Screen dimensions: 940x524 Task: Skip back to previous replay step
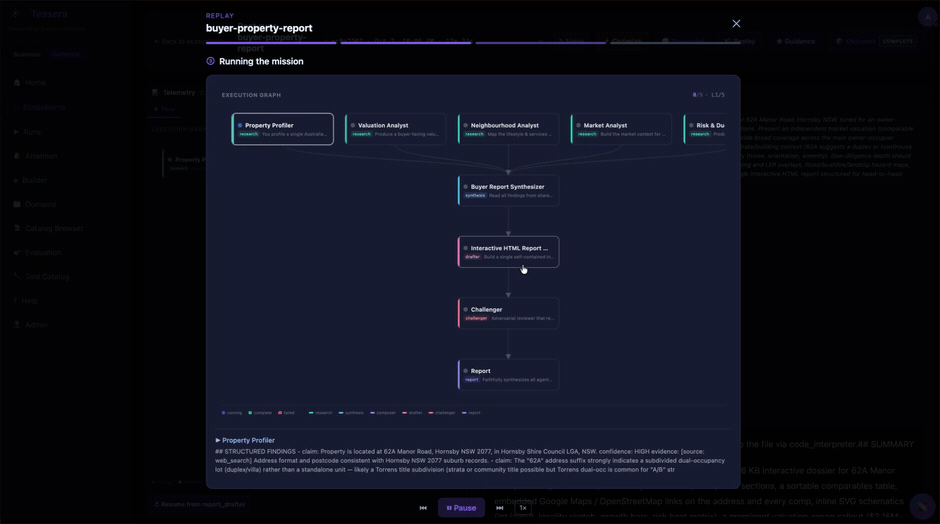click(x=423, y=508)
